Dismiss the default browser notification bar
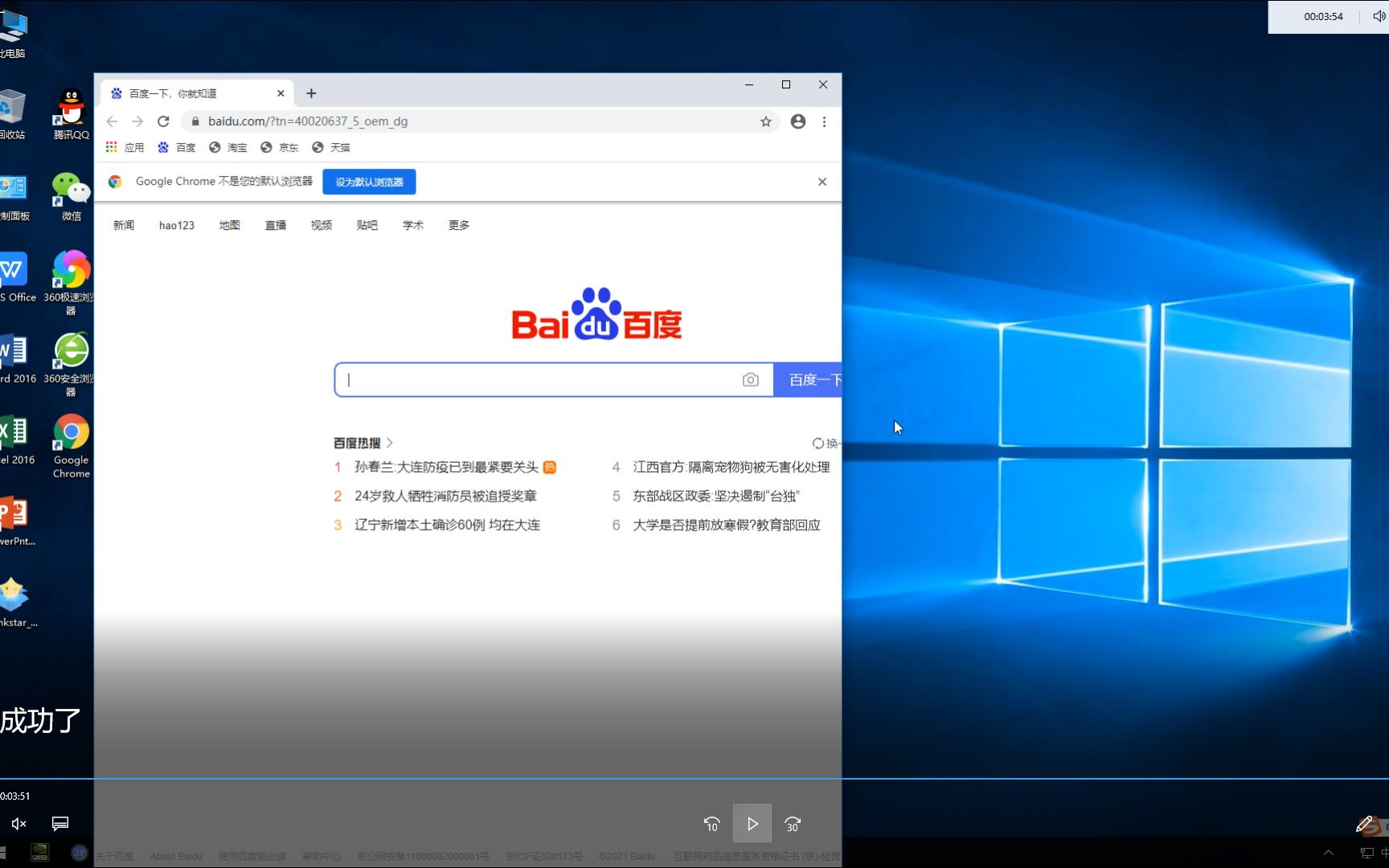This screenshot has width=1389, height=868. (x=822, y=182)
